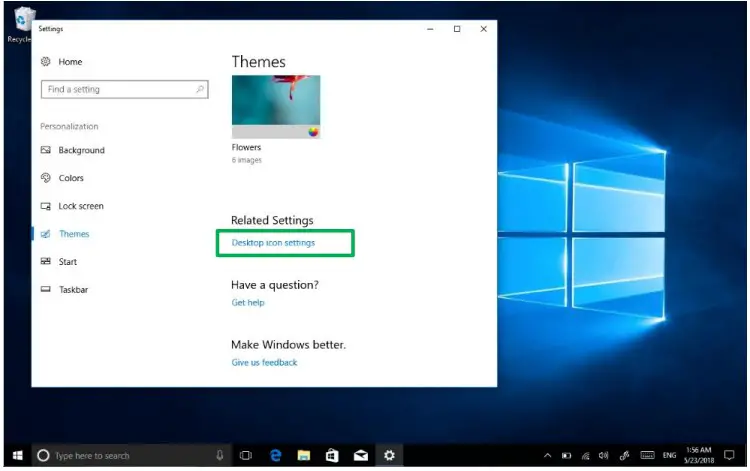Open the Action Center notifications icon
This screenshot has width=750, height=471.
[x=729, y=455]
